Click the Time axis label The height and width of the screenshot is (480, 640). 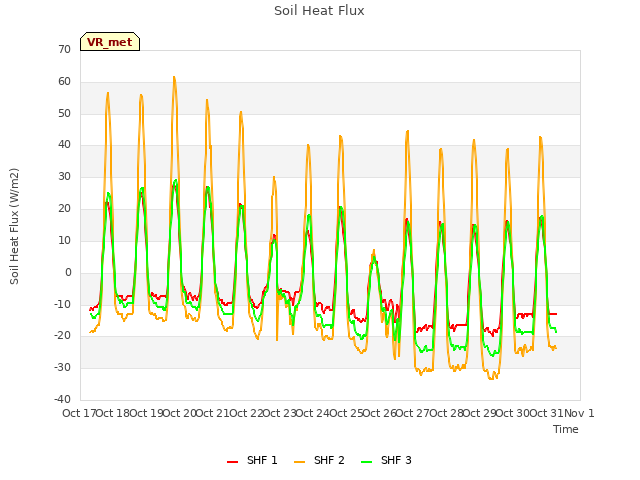tap(566, 429)
